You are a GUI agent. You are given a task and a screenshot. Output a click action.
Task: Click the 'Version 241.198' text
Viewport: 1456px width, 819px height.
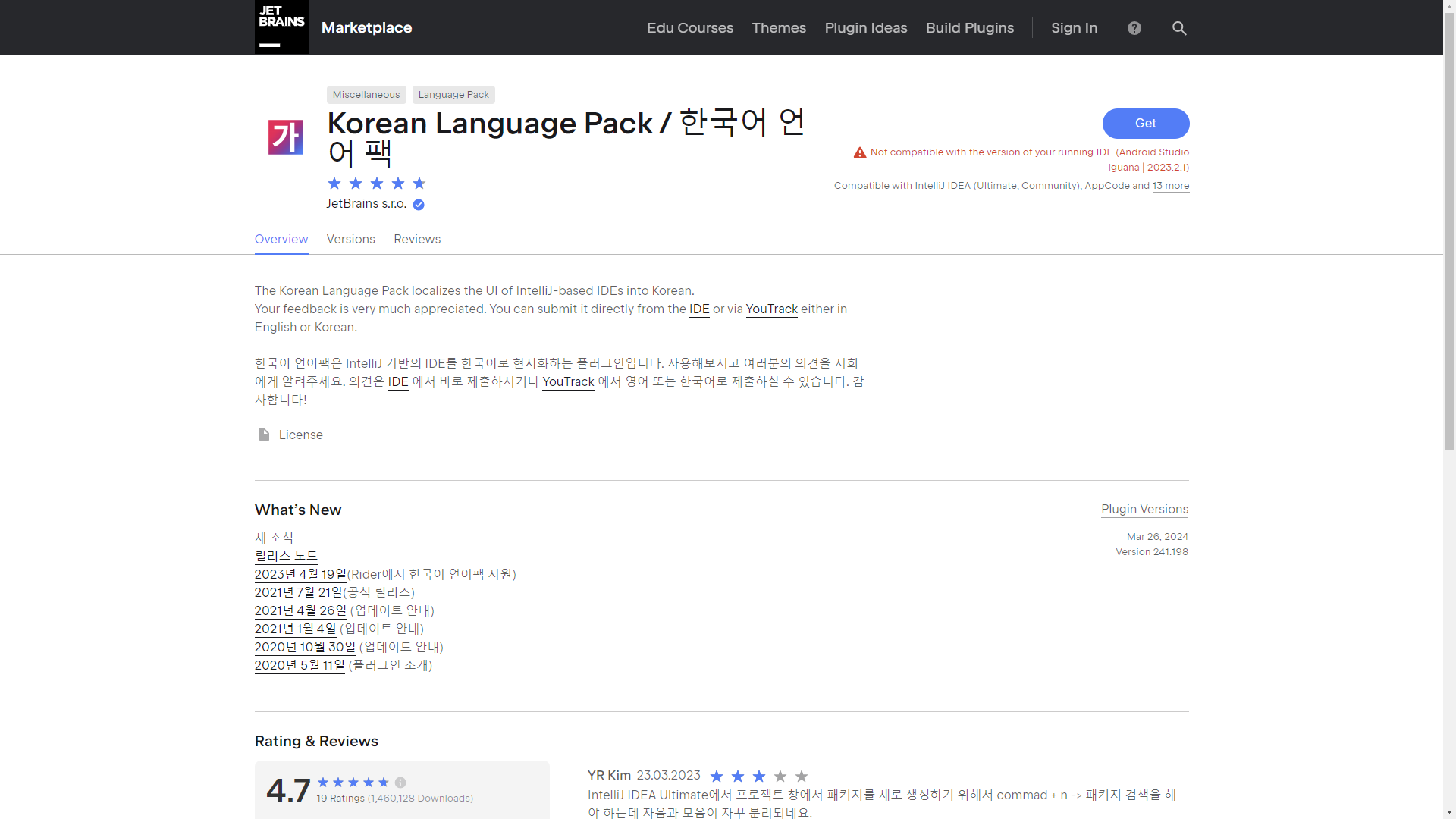[1152, 552]
